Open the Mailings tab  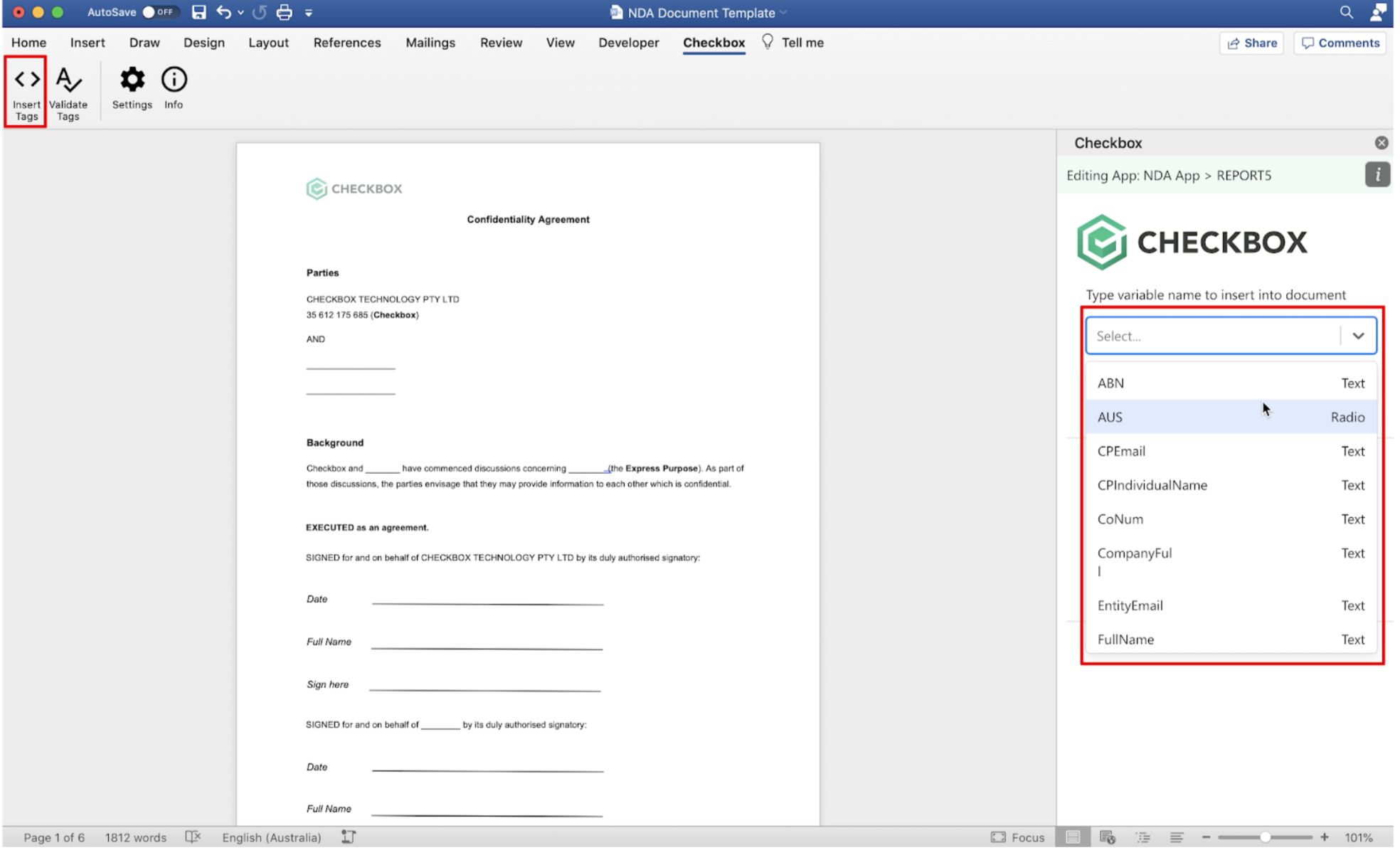pyautogui.click(x=430, y=43)
